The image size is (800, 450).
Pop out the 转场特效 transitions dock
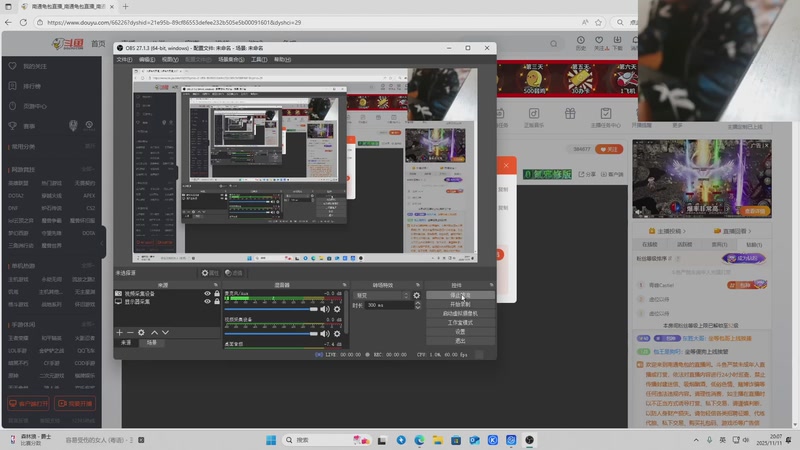coord(418,285)
